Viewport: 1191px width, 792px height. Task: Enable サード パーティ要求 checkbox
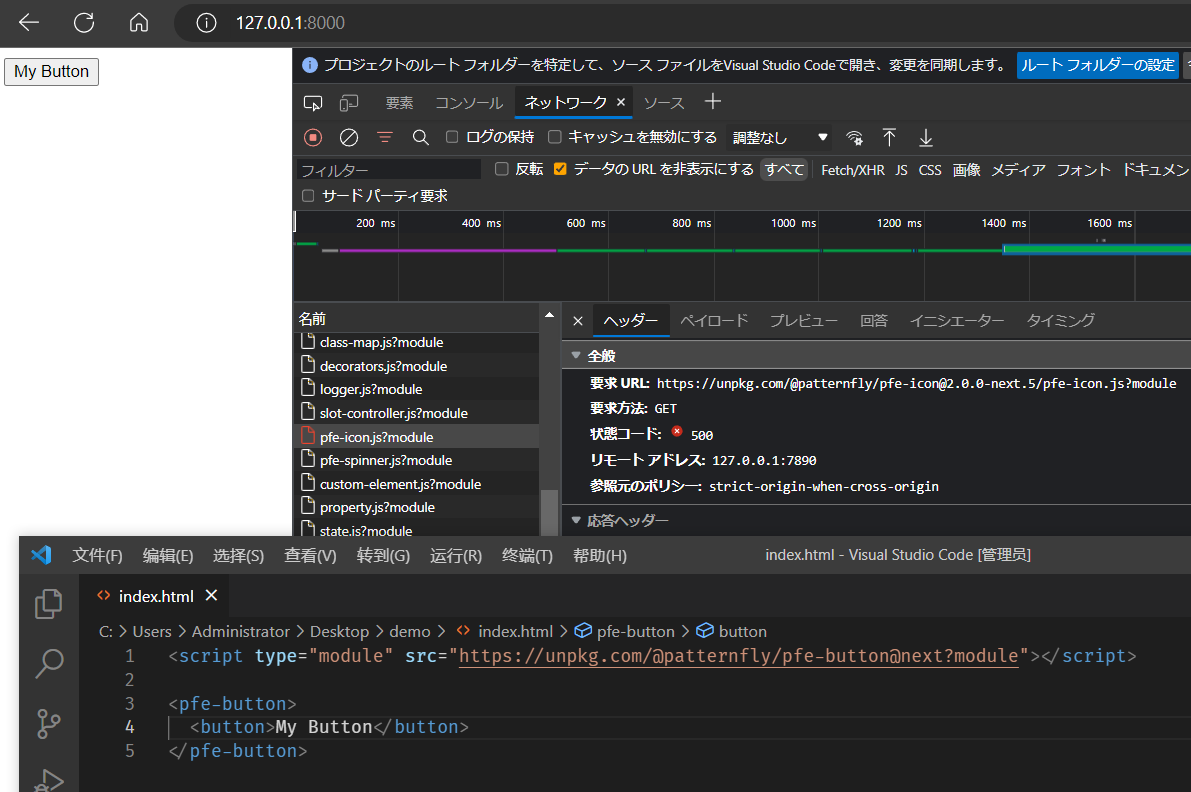(x=308, y=196)
